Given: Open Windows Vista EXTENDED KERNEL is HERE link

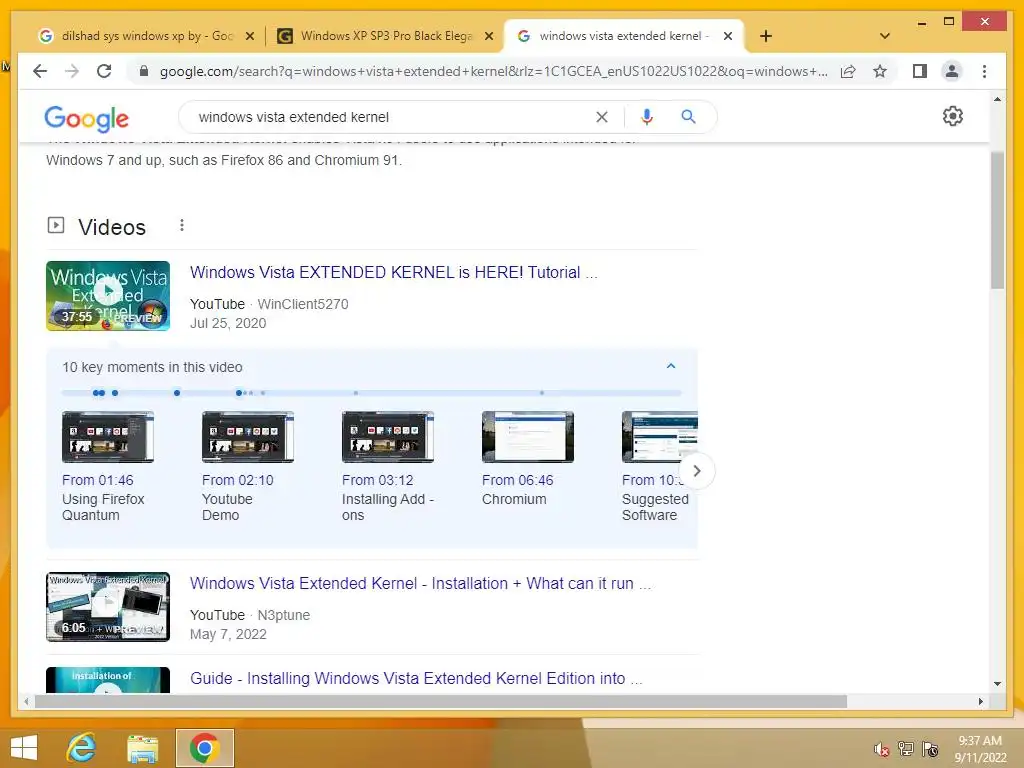Looking at the screenshot, I should coord(393,272).
